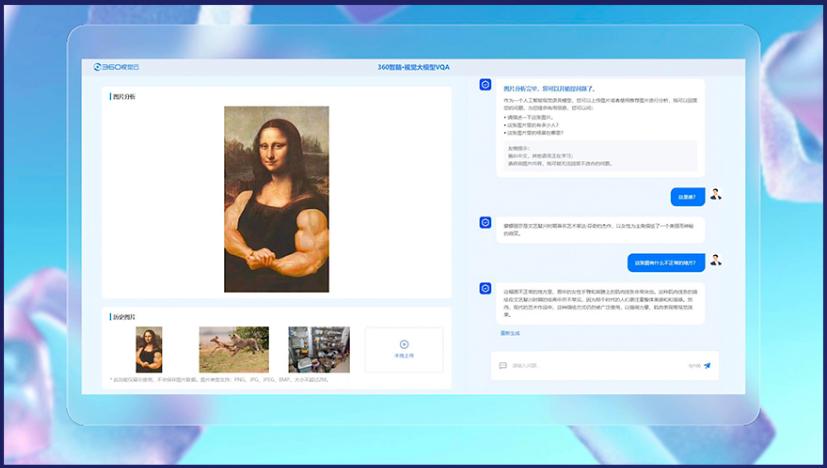
Task: Click the user avatar beside the first question
Action: point(715,195)
